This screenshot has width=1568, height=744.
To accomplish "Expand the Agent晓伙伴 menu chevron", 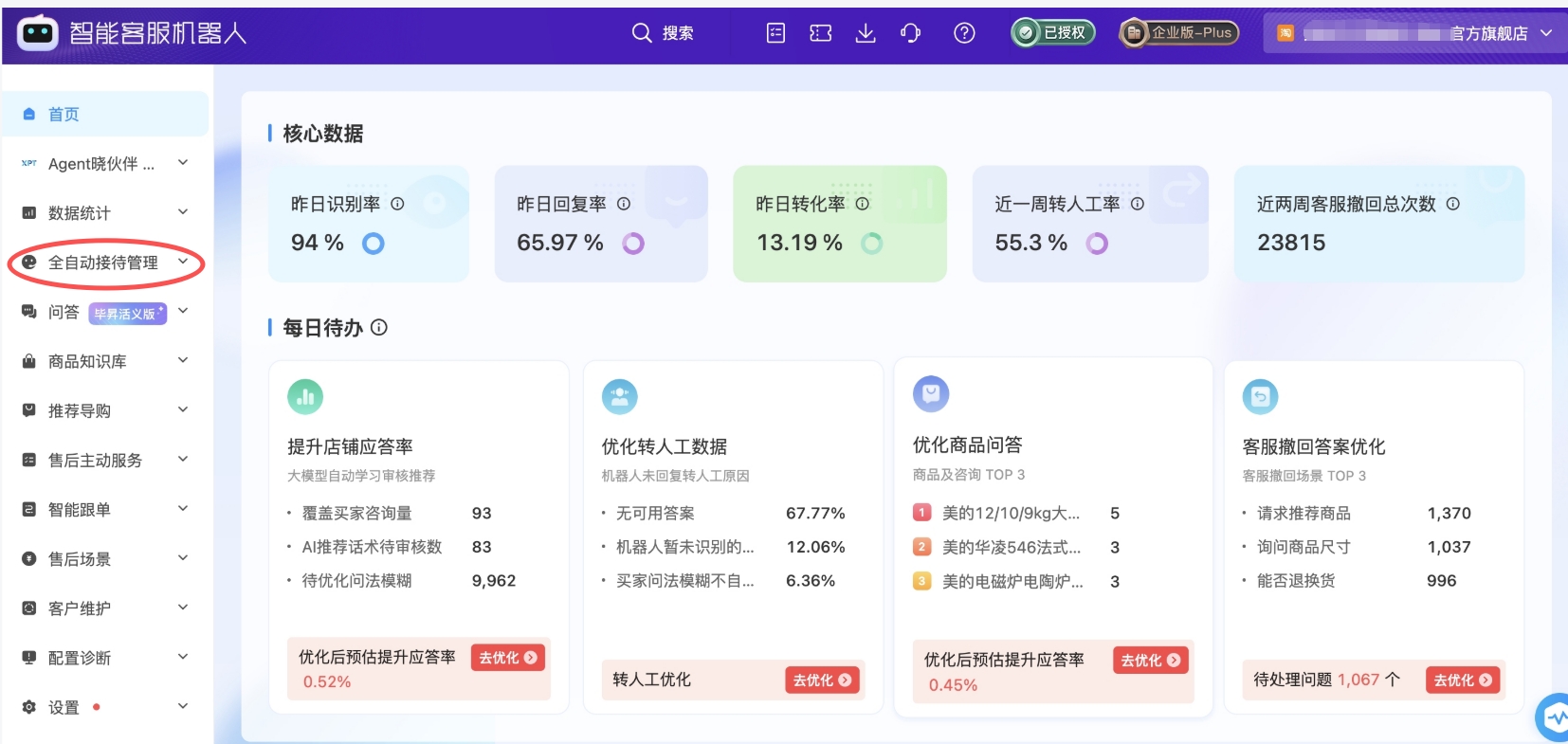I will coord(183,163).
